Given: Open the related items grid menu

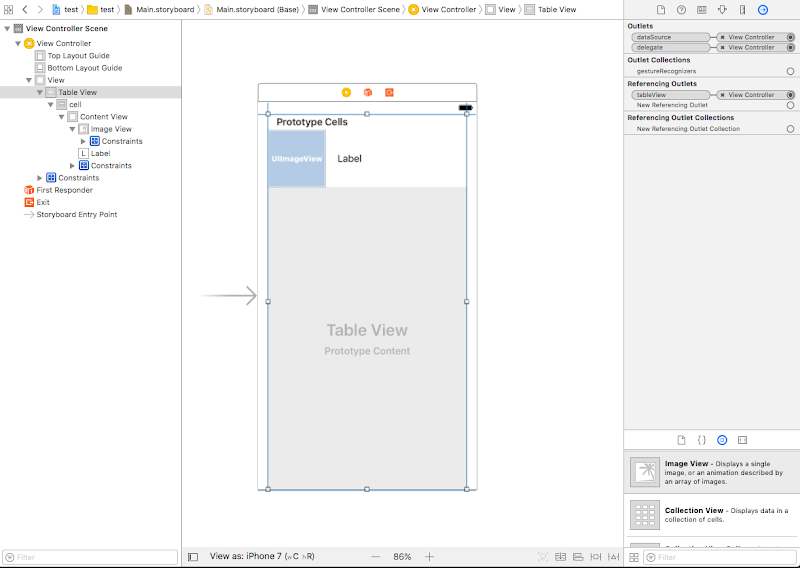Looking at the screenshot, I should coord(8,10).
